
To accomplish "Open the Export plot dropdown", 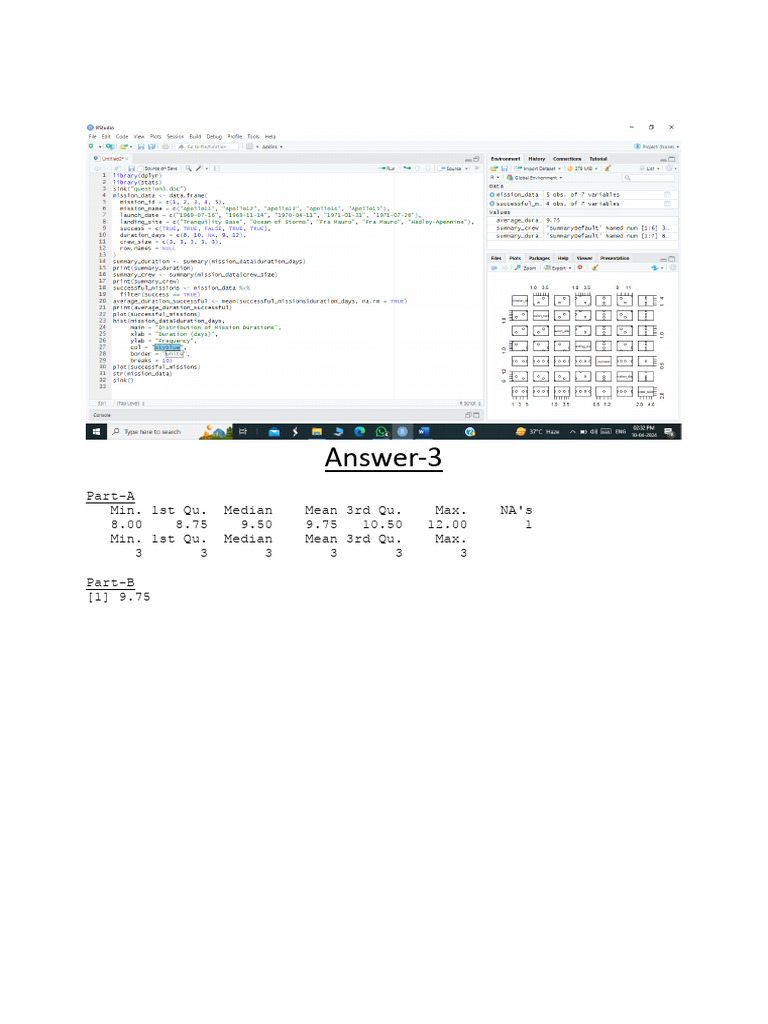I will click(x=557, y=268).
